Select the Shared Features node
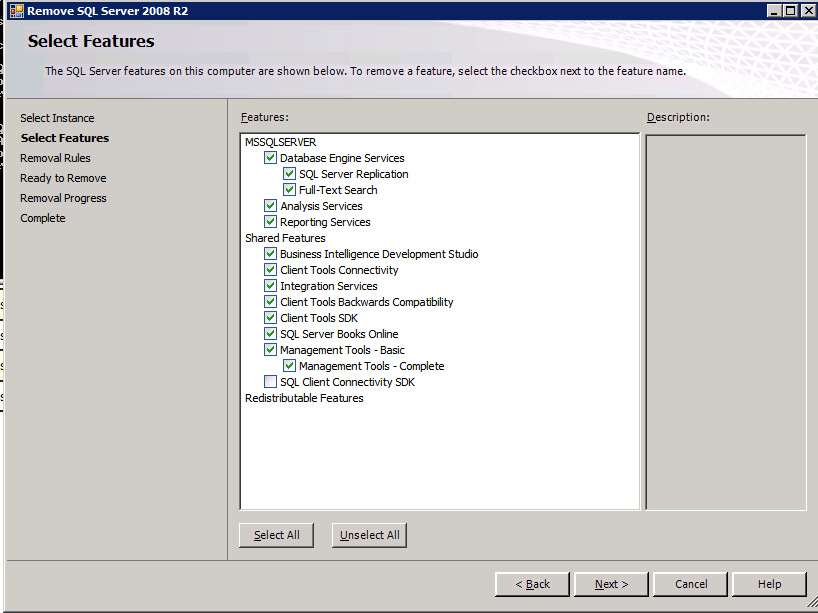The height and width of the screenshot is (613, 818). (285, 238)
